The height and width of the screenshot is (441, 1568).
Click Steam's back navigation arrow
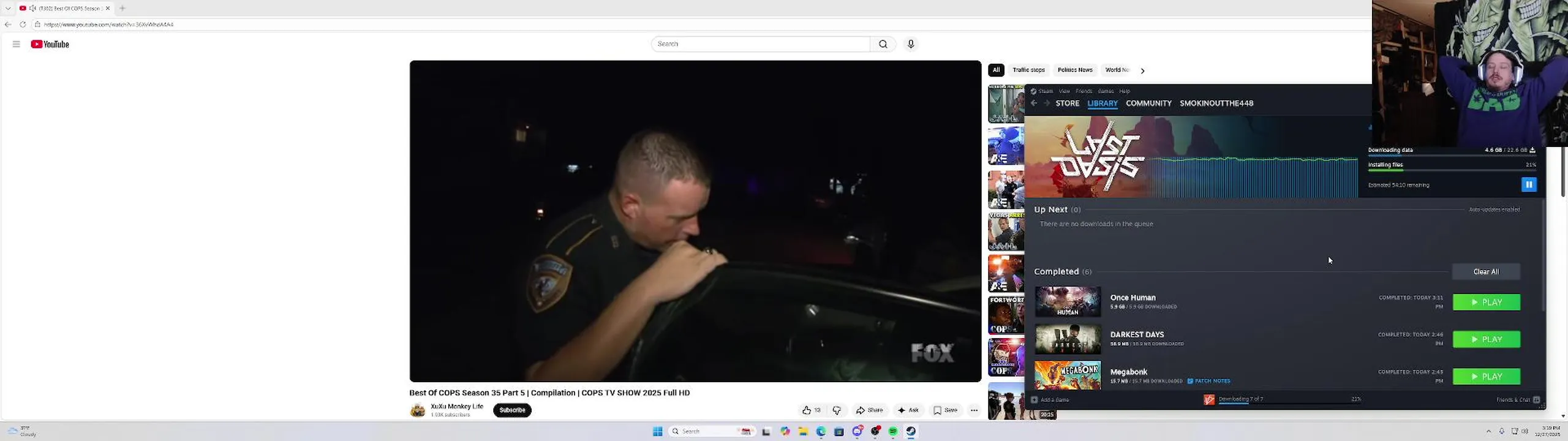1033,104
